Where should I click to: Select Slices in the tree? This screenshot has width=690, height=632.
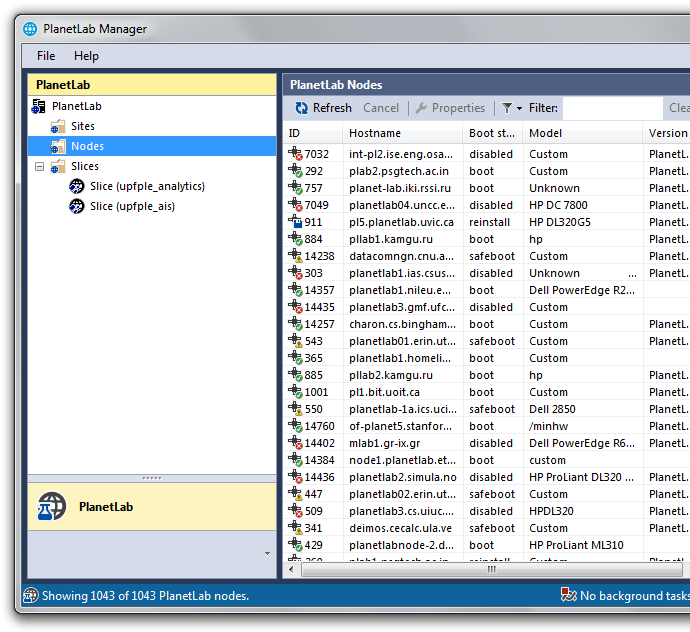coord(85,166)
